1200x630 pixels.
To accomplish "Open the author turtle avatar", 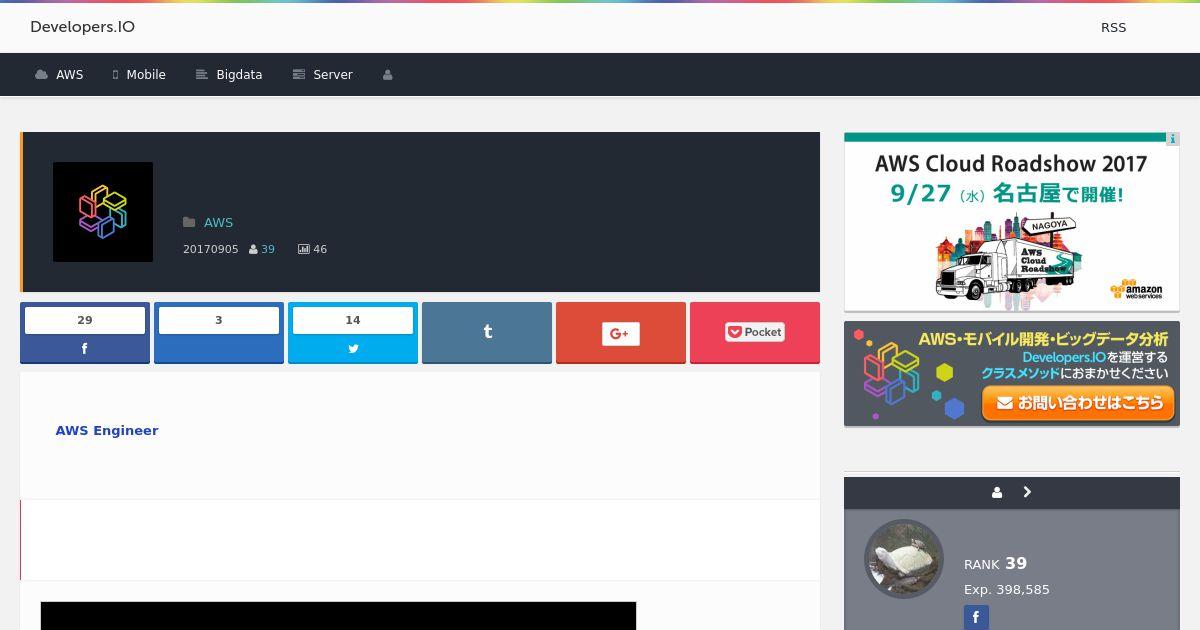I will coord(904,559).
